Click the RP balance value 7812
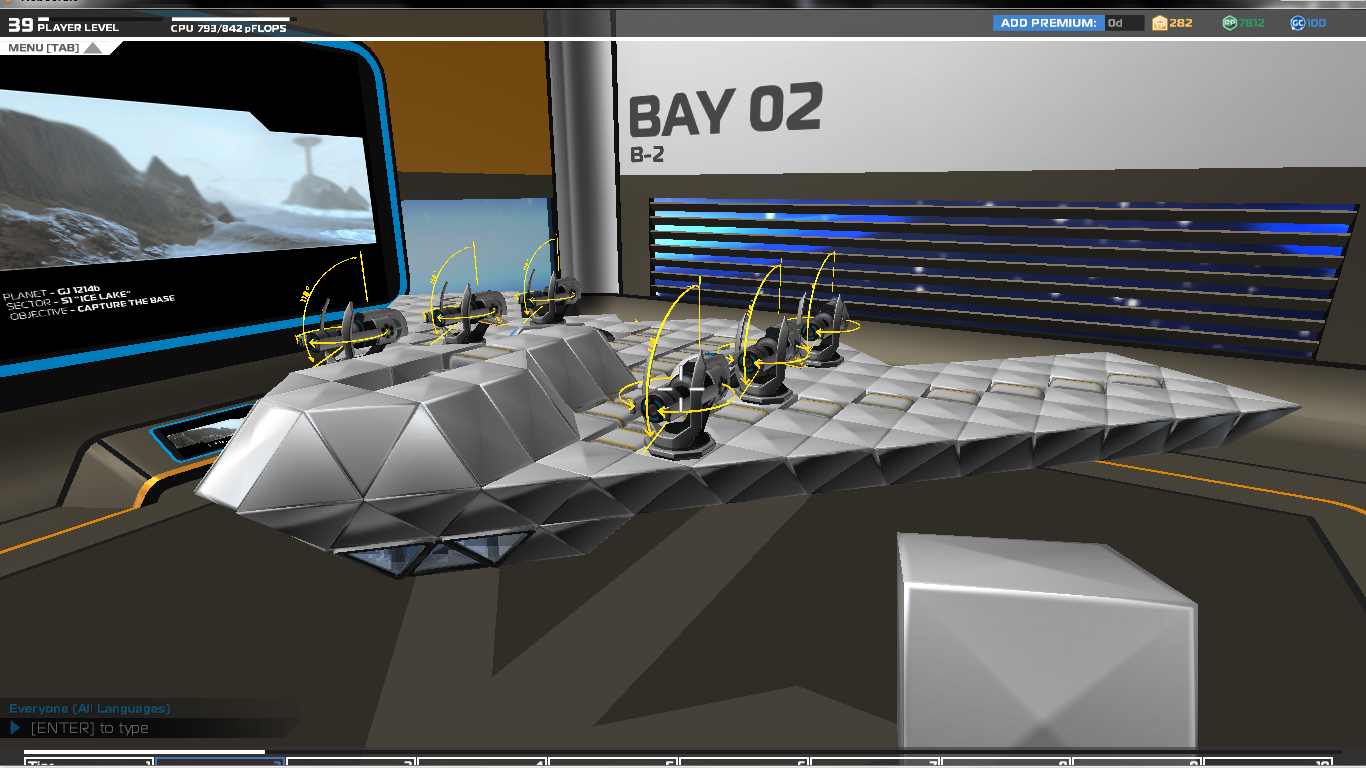 pyautogui.click(x=1252, y=23)
